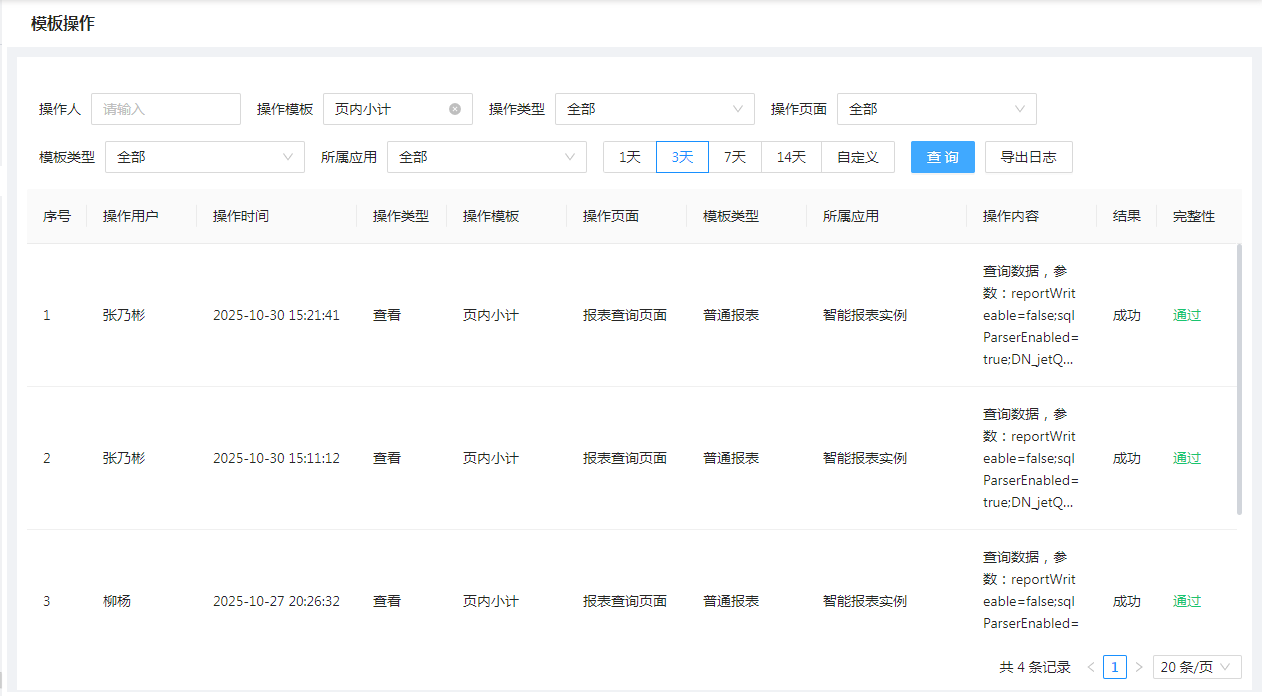Go to next page with right arrow
The image size is (1262, 696).
1139,667
